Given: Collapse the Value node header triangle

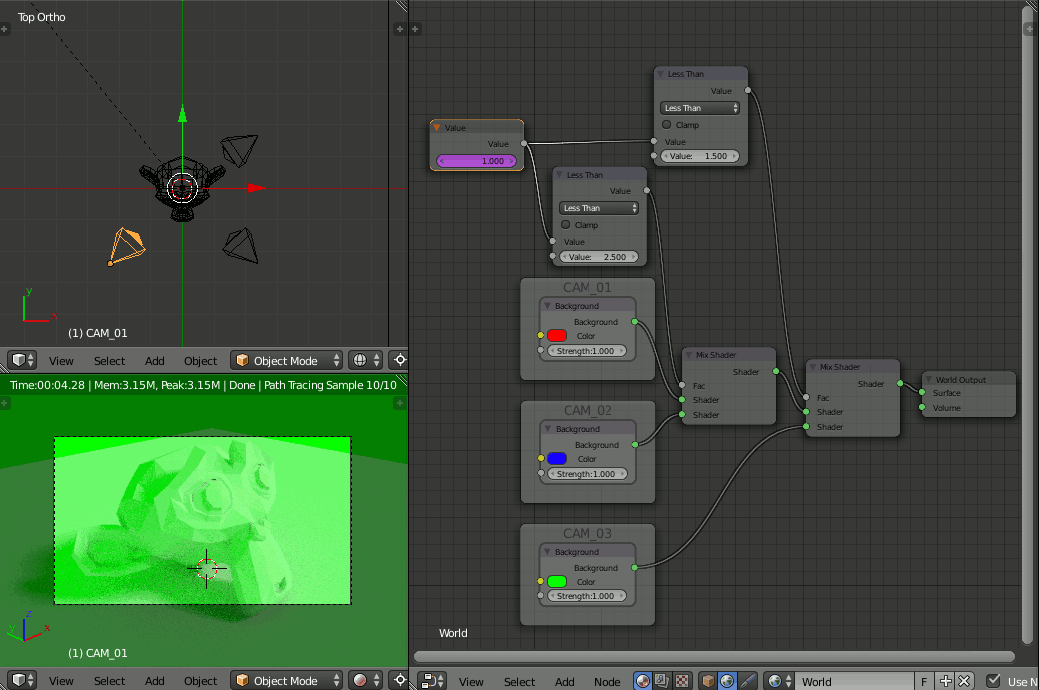Looking at the screenshot, I should (x=438, y=127).
